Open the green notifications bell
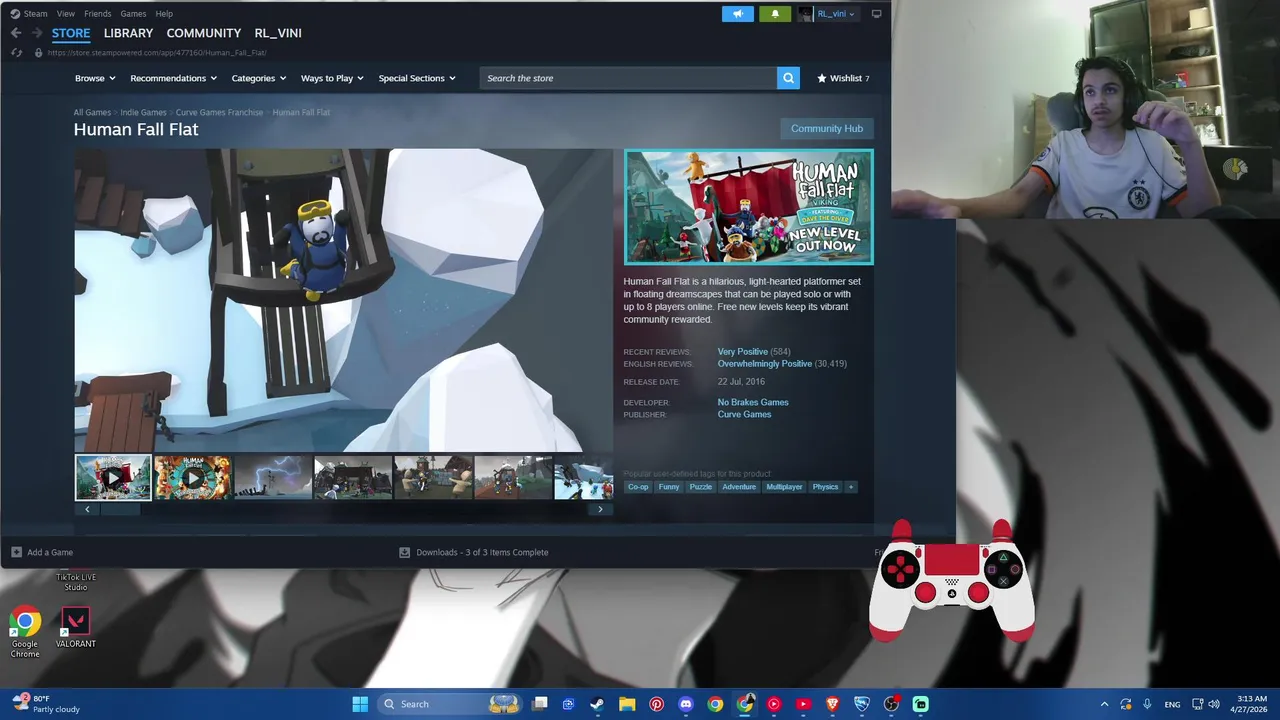 tap(775, 14)
